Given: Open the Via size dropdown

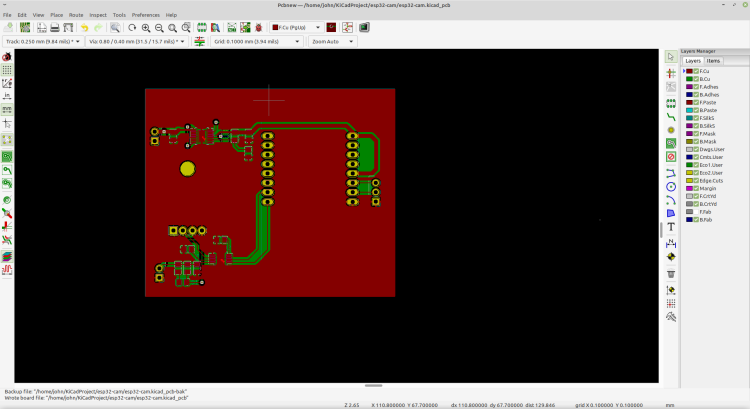Looking at the screenshot, I should [137, 42].
